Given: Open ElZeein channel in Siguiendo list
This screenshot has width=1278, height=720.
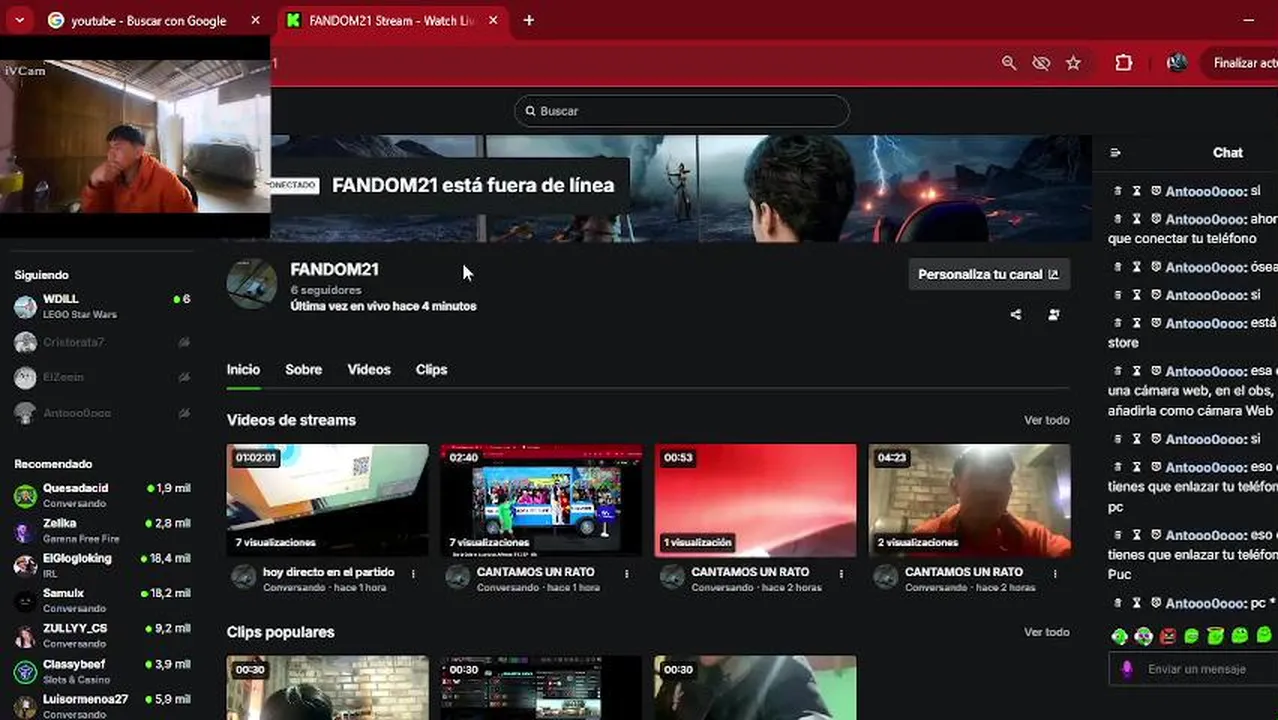Looking at the screenshot, I should pyautogui.click(x=102, y=377).
